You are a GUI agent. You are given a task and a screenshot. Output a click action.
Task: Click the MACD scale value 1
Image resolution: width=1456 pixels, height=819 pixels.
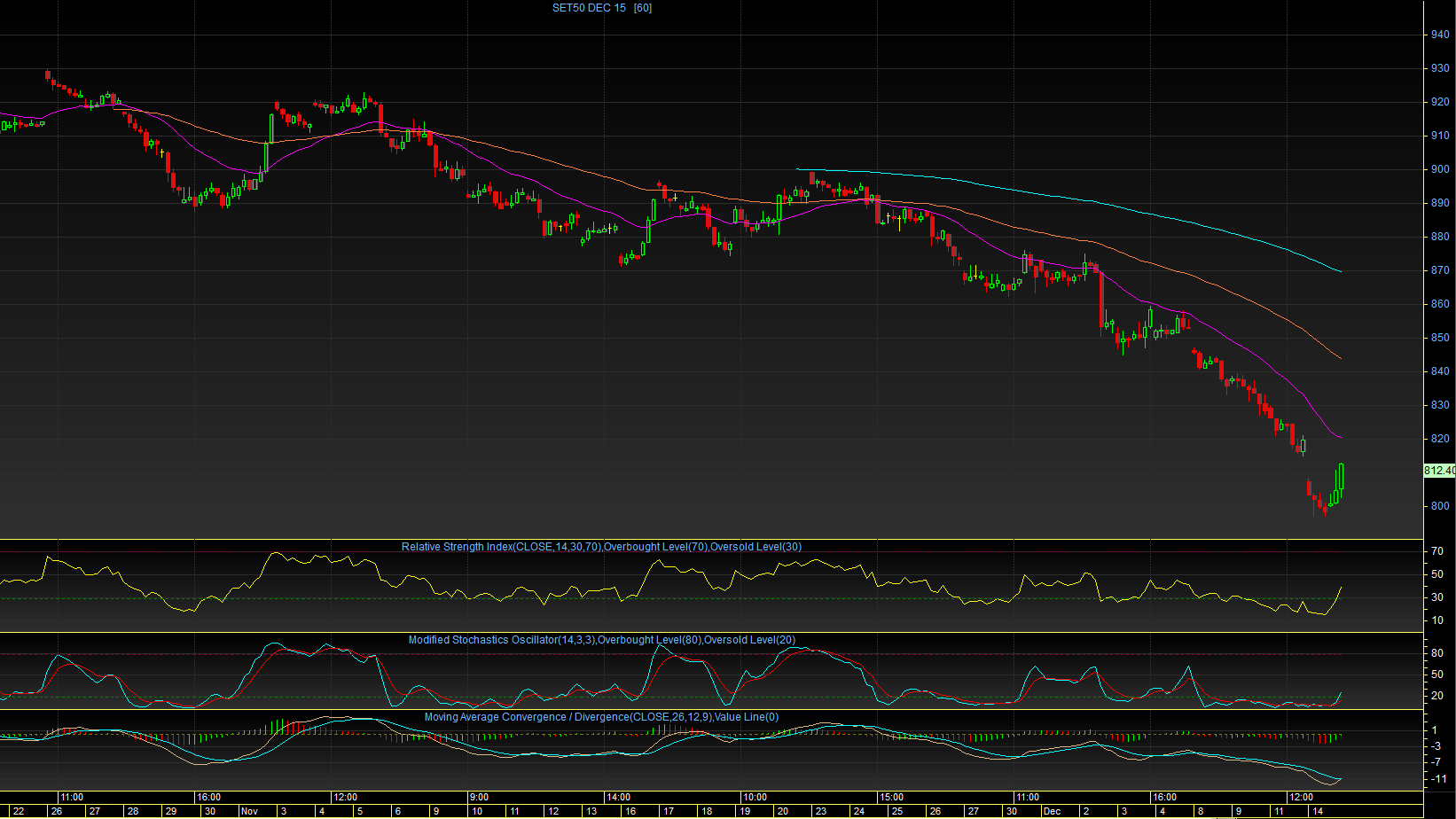pyautogui.click(x=1435, y=730)
